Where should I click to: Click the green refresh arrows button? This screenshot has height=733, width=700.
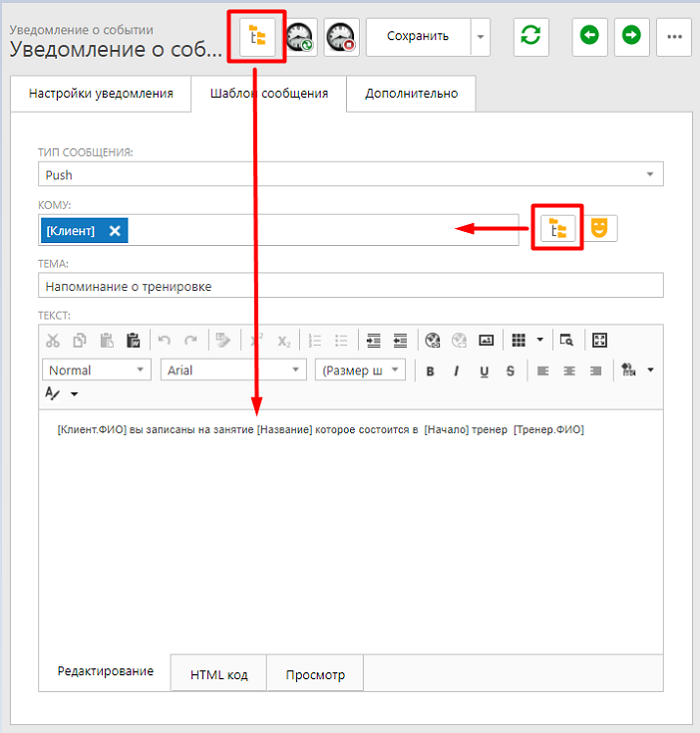pyautogui.click(x=531, y=37)
